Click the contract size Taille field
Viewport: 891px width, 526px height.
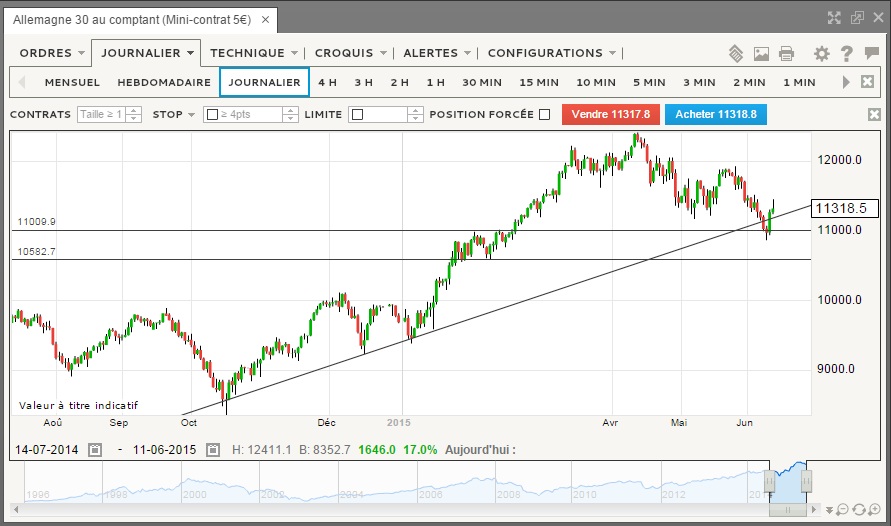pyautogui.click(x=102, y=115)
